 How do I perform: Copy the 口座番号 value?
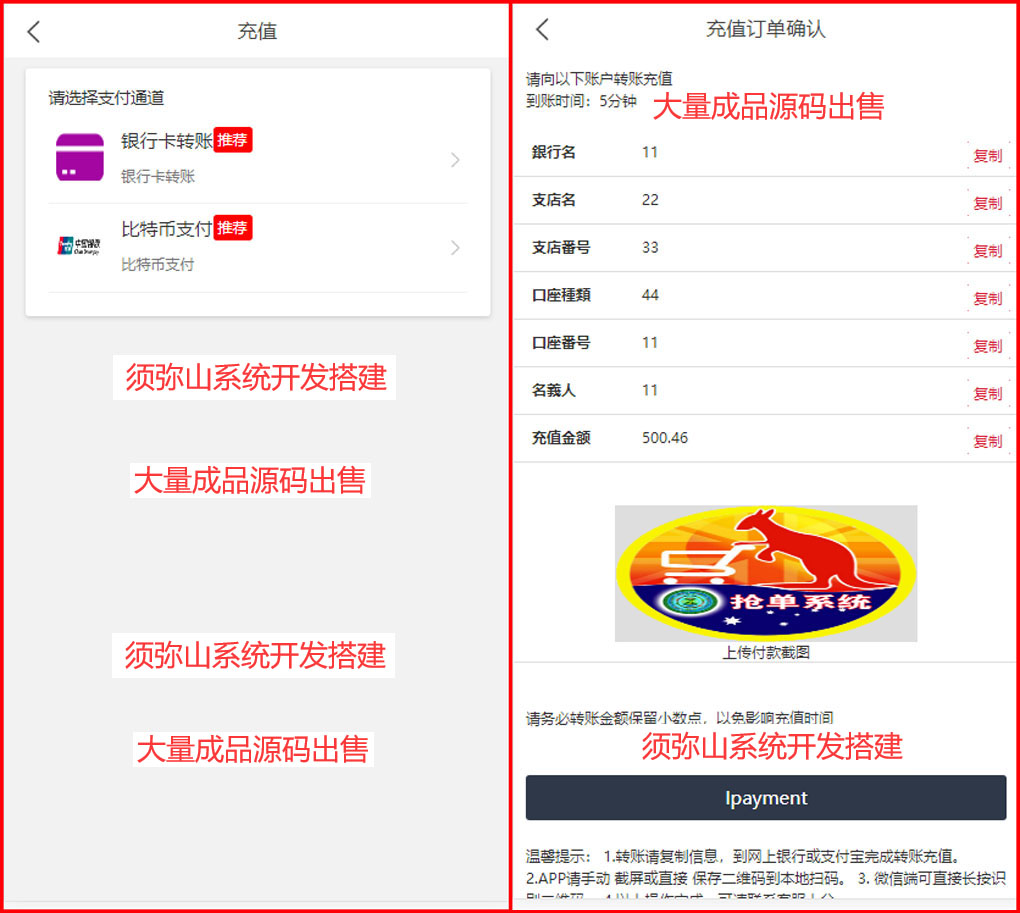click(x=987, y=346)
